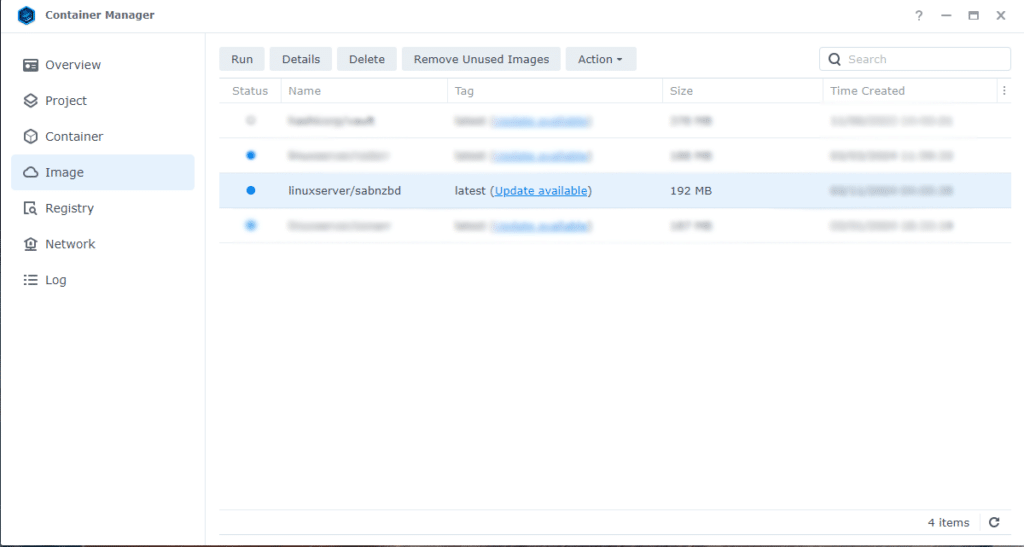
Task: Open the Project section icon
Action: tap(30, 101)
